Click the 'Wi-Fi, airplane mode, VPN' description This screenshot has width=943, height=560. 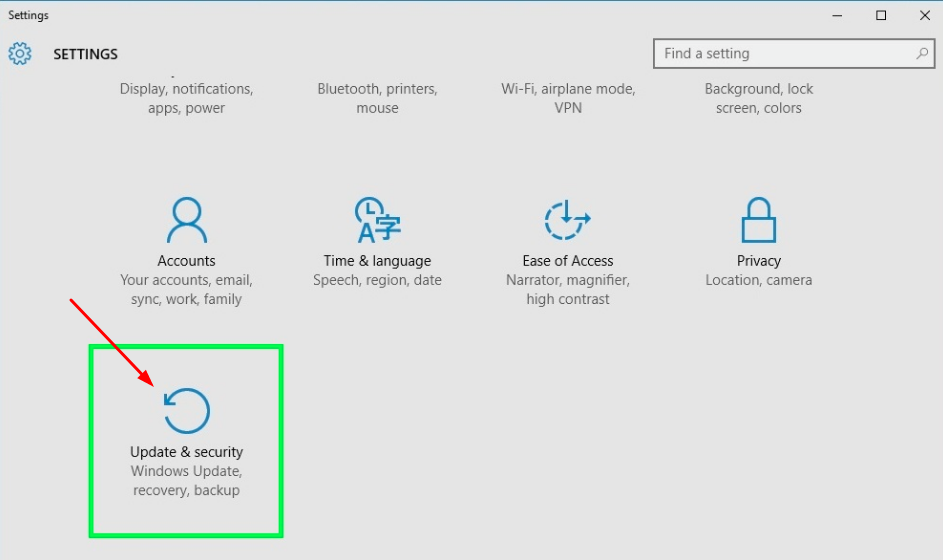point(568,98)
